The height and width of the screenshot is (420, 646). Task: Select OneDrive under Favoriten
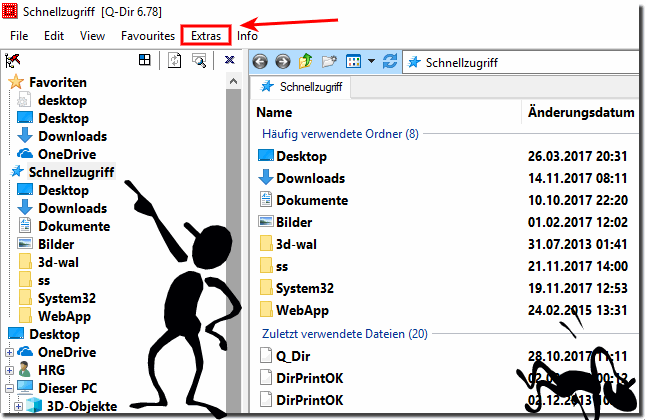(67, 154)
